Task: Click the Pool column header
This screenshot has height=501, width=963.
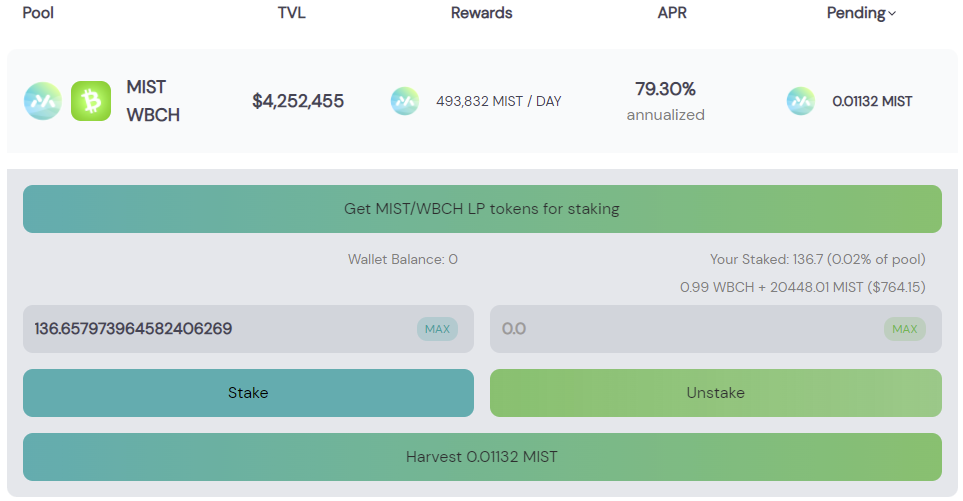Action: tap(38, 13)
